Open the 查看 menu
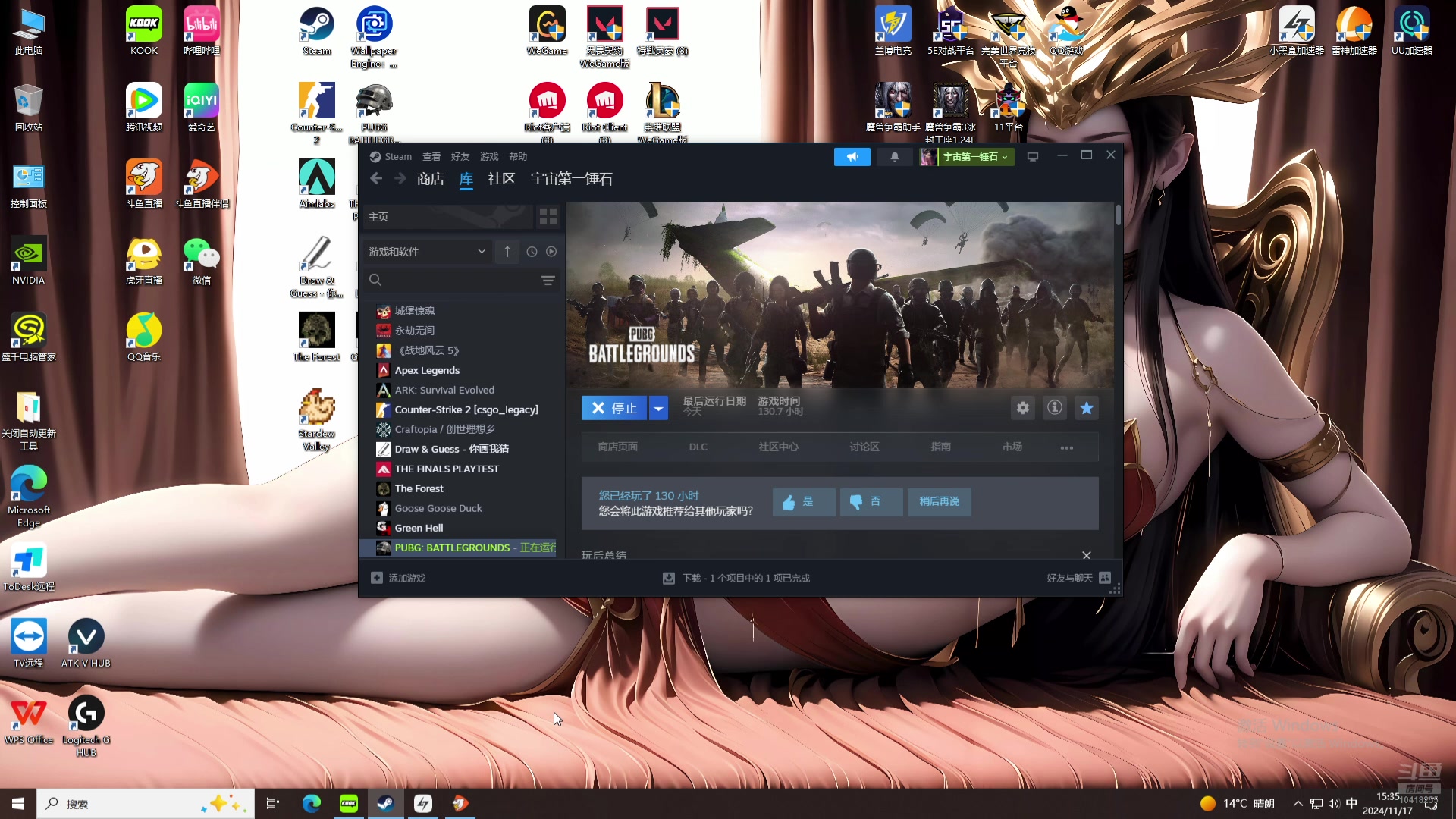1456x819 pixels. (431, 157)
